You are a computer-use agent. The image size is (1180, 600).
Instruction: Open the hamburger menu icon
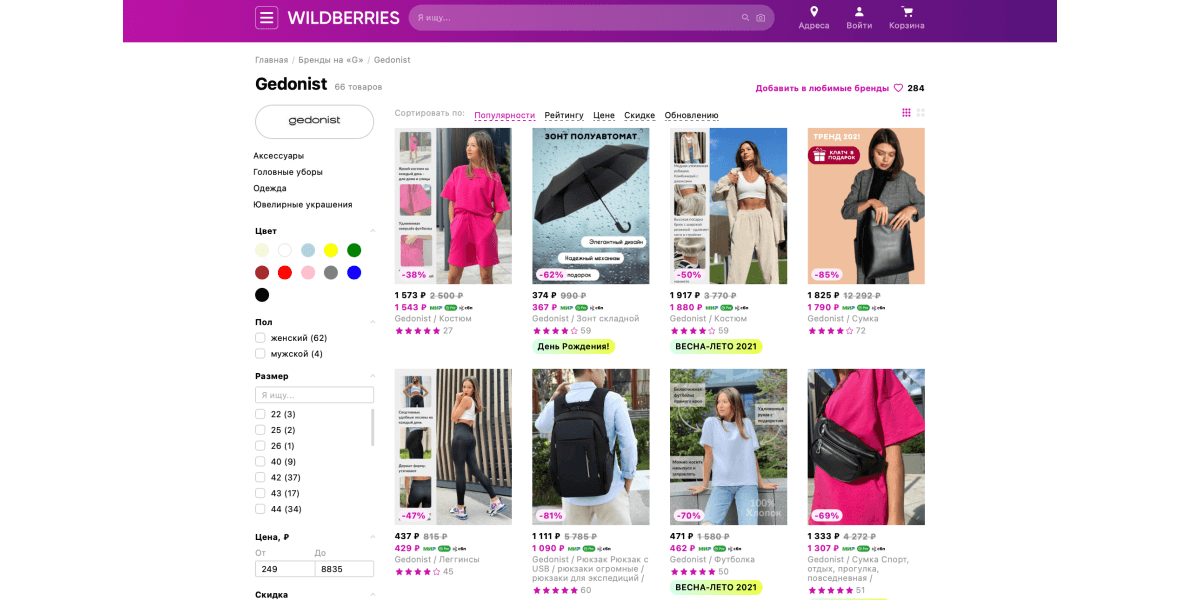[x=266, y=17]
